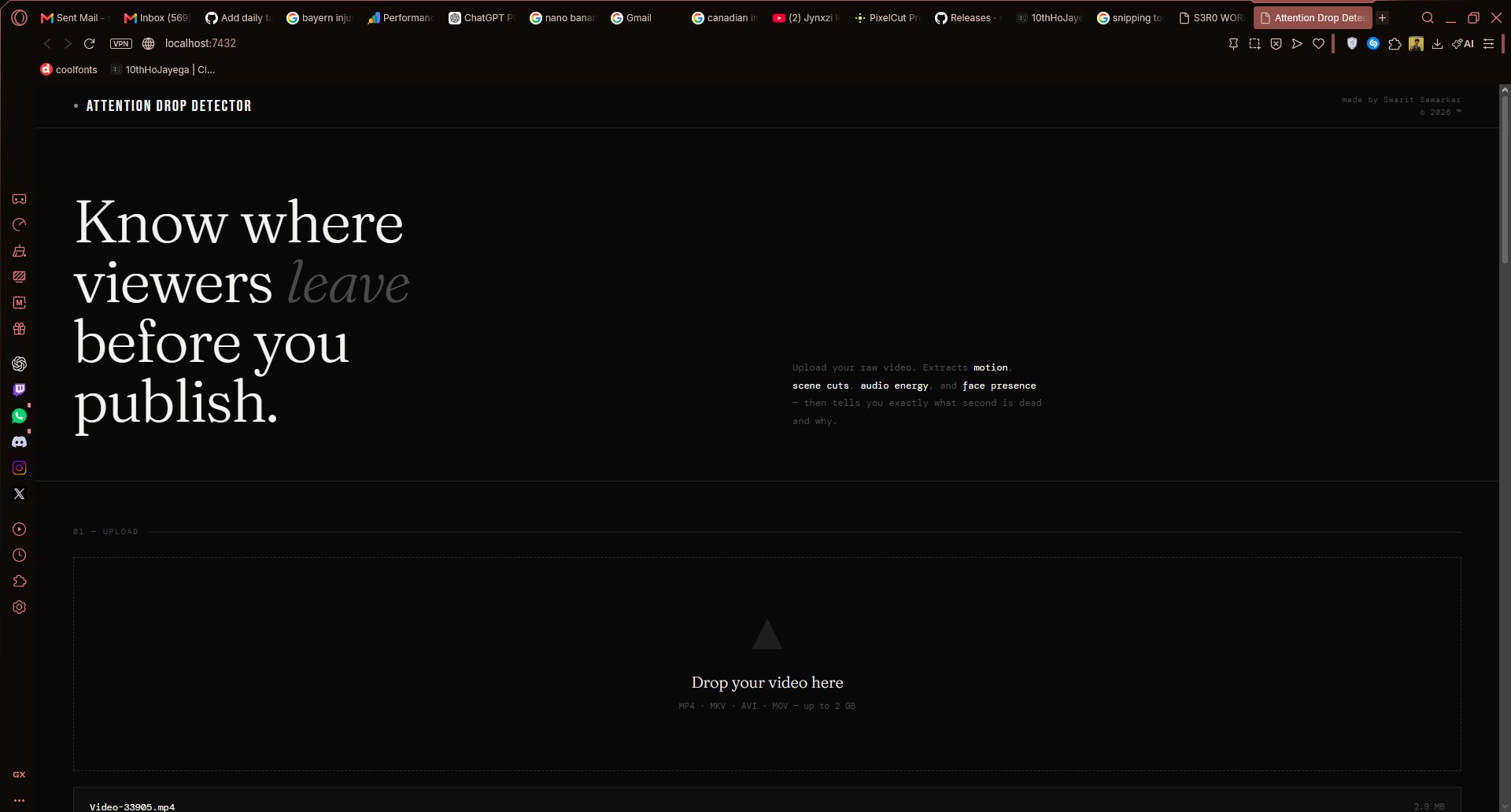Open the coolfonts bookmark
The height and width of the screenshot is (812, 1511).
(69, 69)
